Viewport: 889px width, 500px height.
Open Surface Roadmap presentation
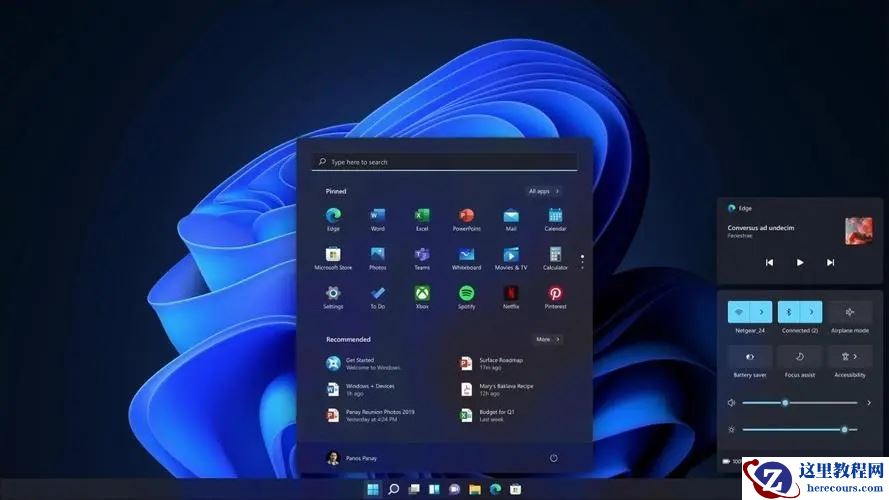[x=492, y=363]
